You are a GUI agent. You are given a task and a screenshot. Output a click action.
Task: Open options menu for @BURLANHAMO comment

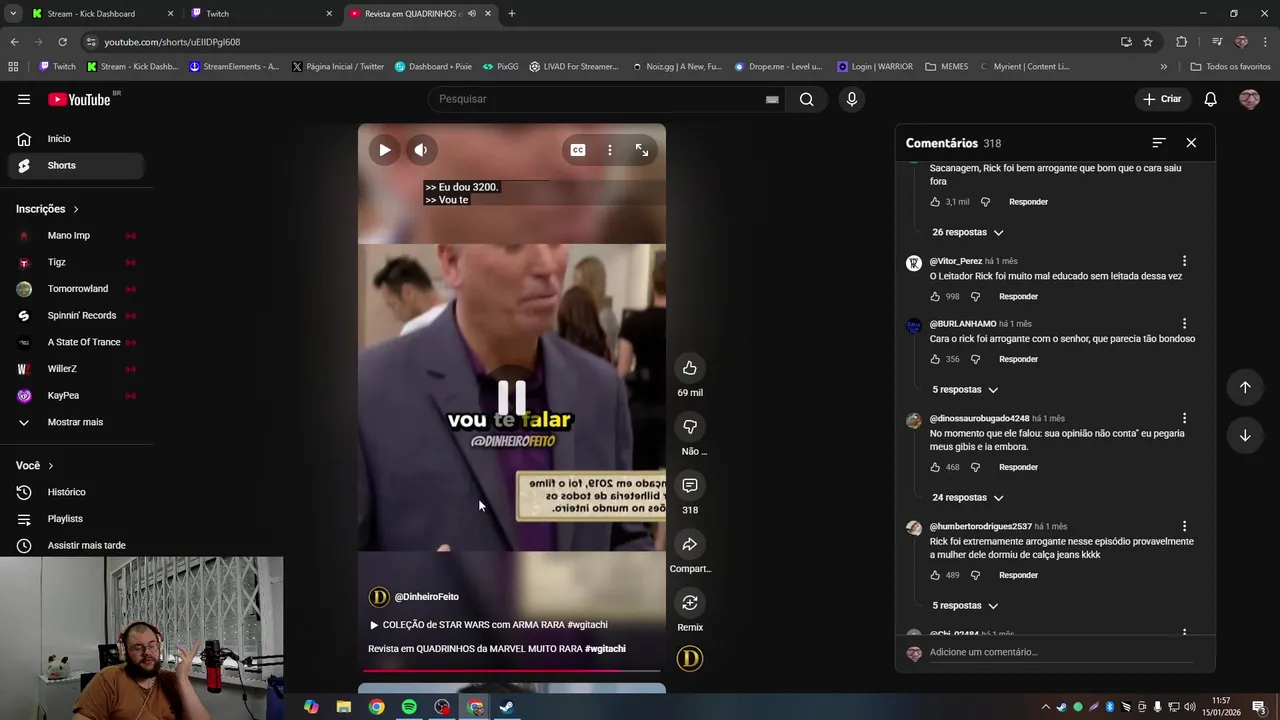[x=1184, y=324]
